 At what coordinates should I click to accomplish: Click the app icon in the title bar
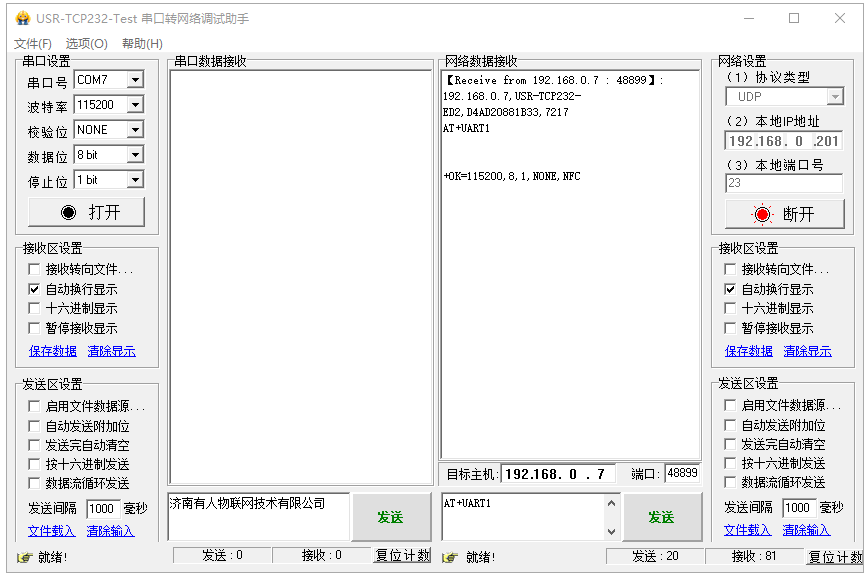click(x=22, y=18)
